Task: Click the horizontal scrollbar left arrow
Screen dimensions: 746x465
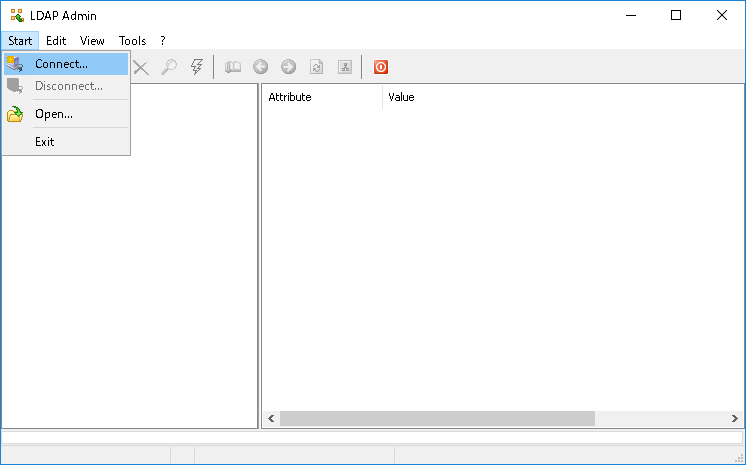Action: click(271, 418)
